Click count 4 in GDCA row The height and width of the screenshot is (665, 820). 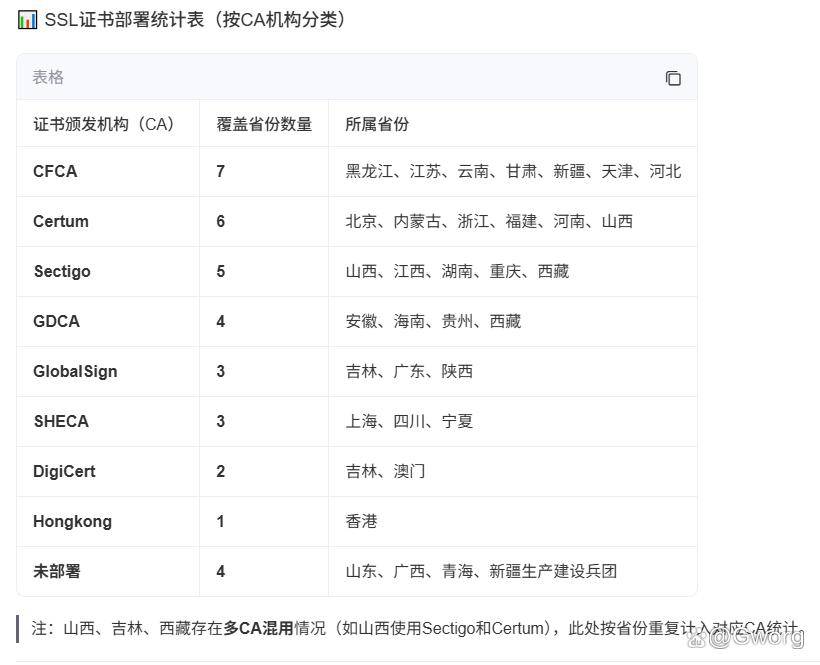click(x=221, y=322)
